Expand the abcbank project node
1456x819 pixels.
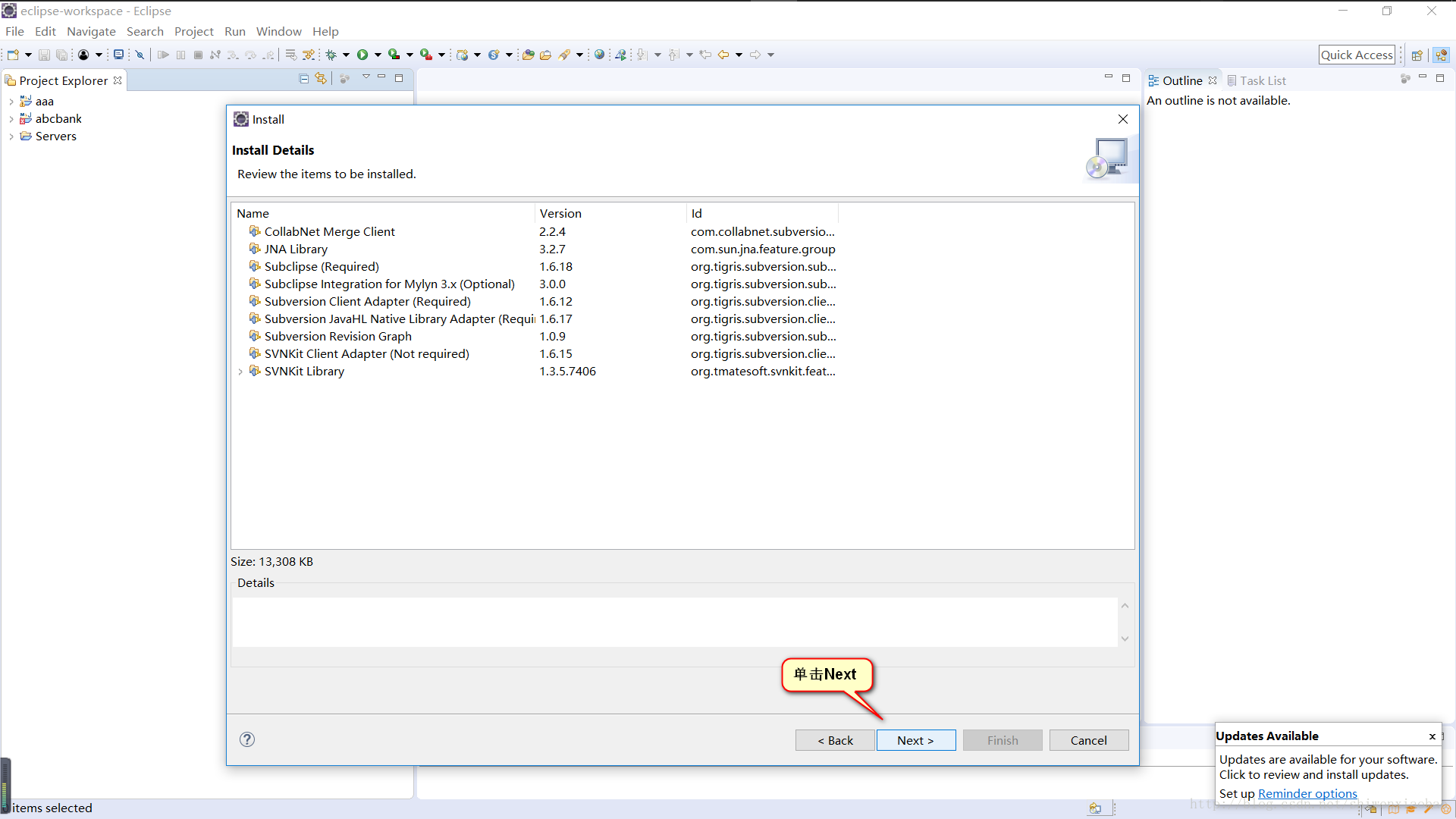pyautogui.click(x=11, y=119)
